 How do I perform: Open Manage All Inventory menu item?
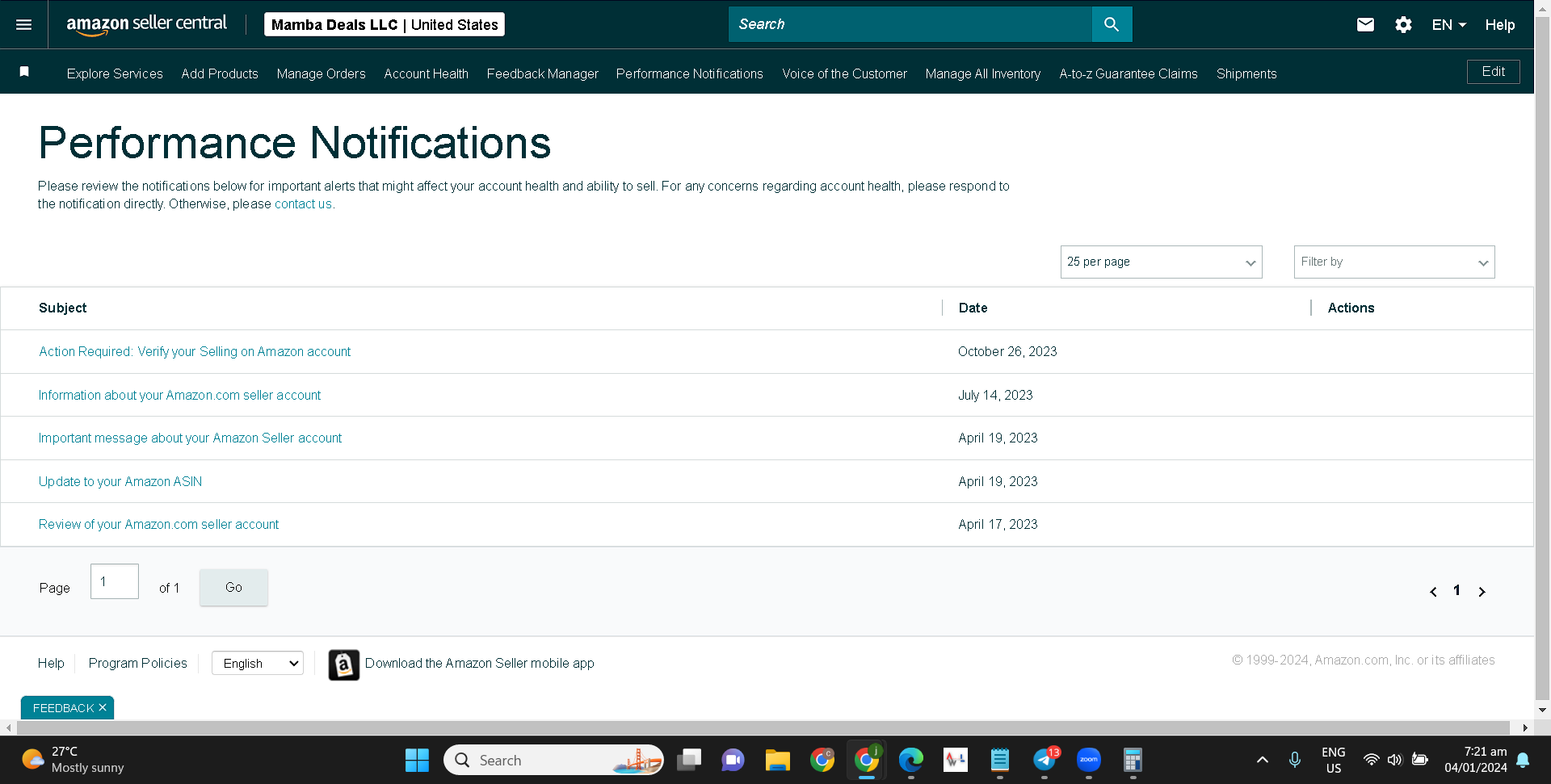pos(983,73)
